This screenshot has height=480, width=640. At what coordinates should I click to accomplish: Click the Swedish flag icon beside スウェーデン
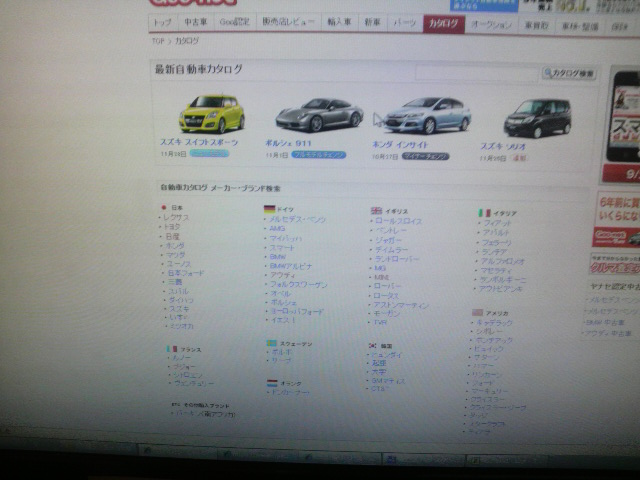pos(271,343)
